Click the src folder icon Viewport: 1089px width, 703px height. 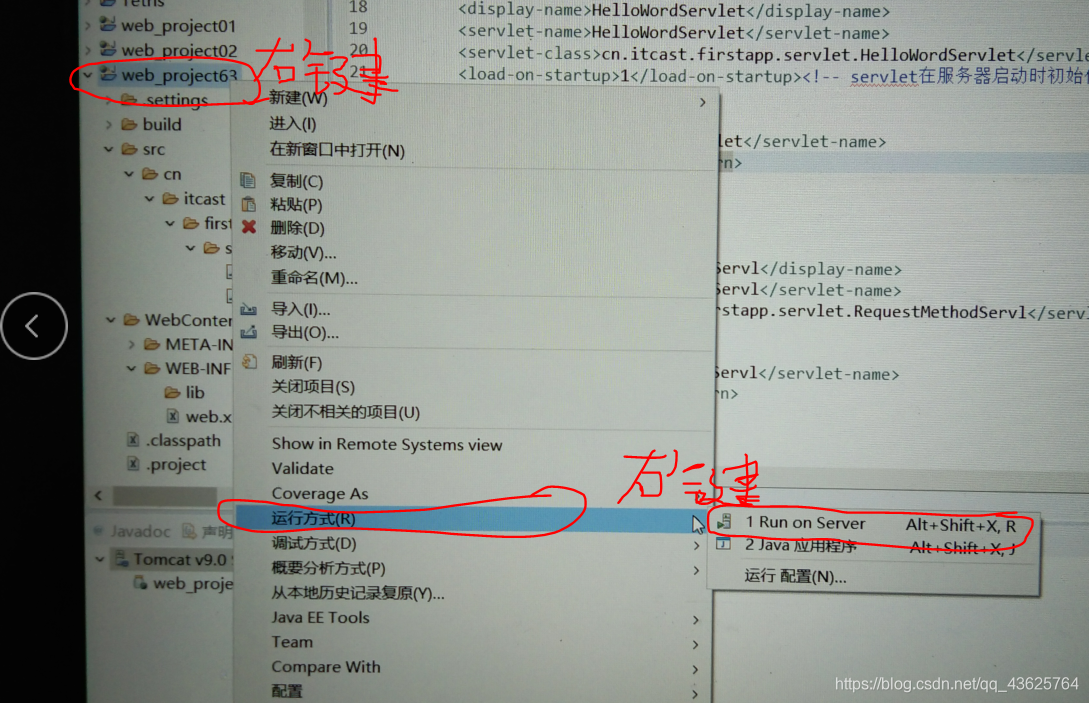pyautogui.click(x=129, y=149)
